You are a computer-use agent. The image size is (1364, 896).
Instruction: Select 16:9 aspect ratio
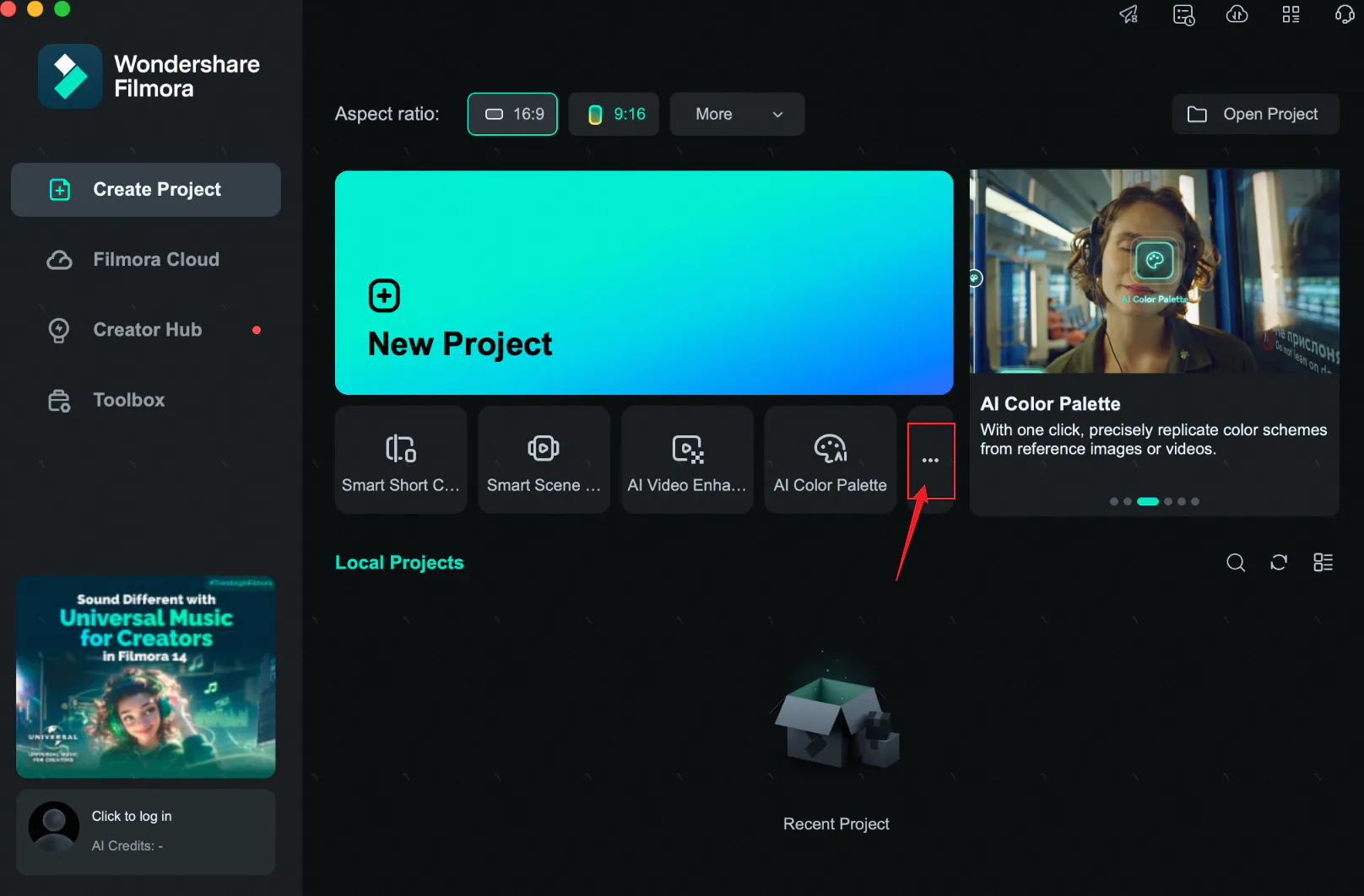[512, 114]
